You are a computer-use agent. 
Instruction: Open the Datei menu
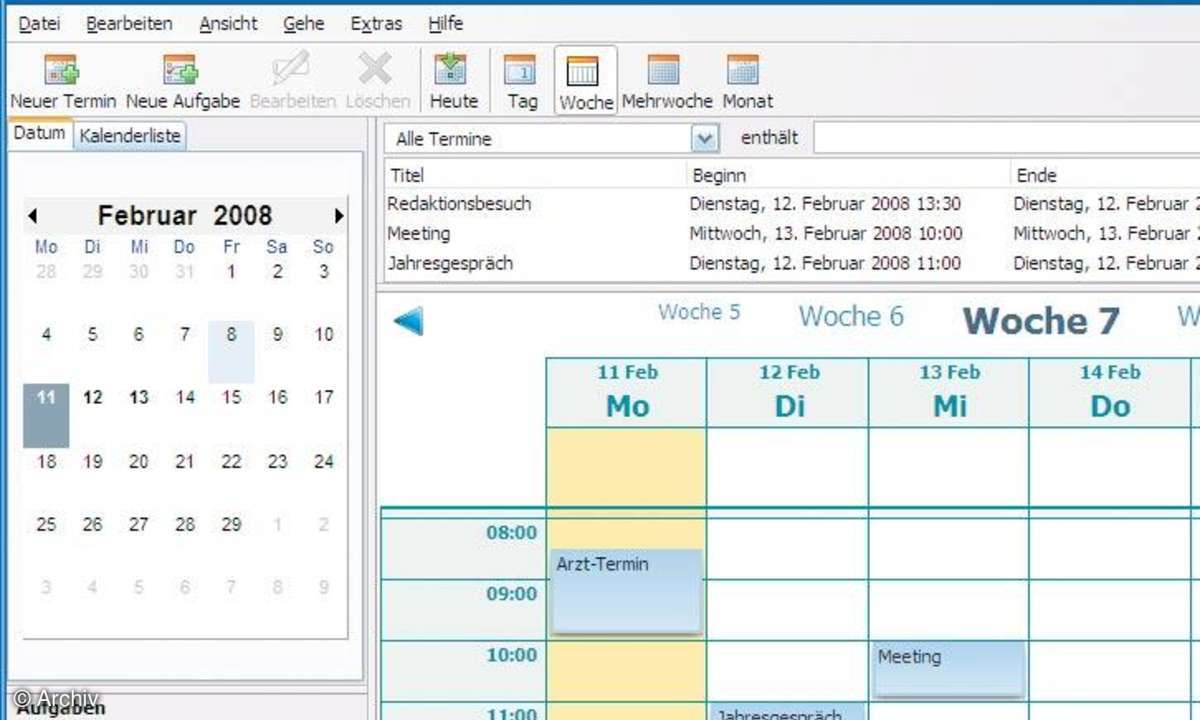tap(39, 23)
